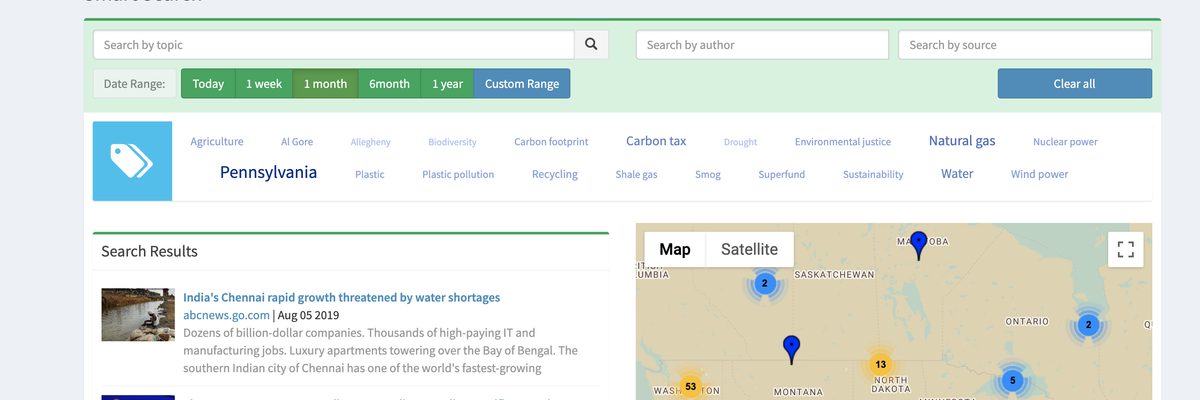Set date range to 1 month
Image resolution: width=1200 pixels, height=400 pixels.
point(325,84)
